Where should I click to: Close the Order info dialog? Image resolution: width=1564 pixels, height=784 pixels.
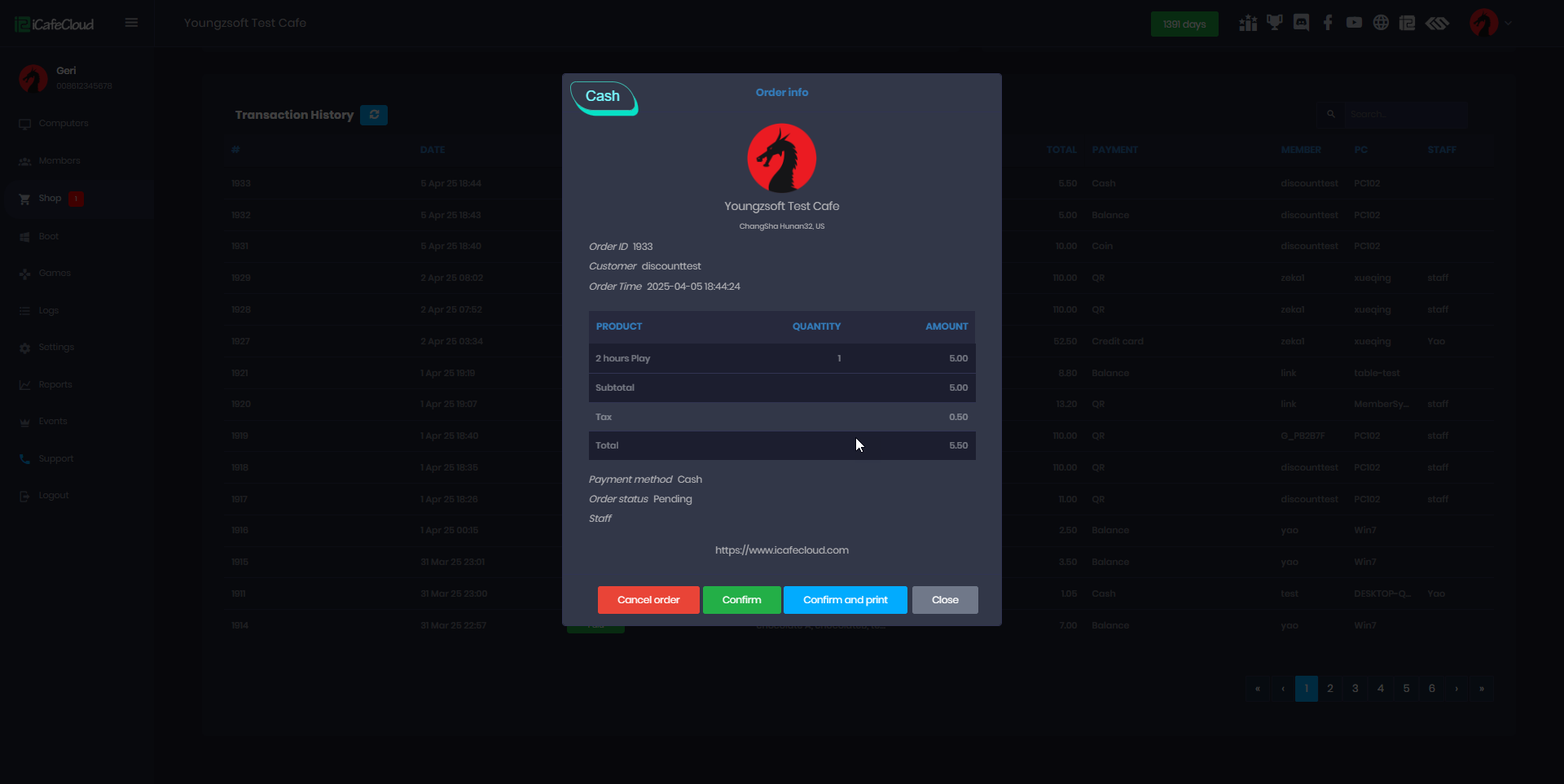945,600
